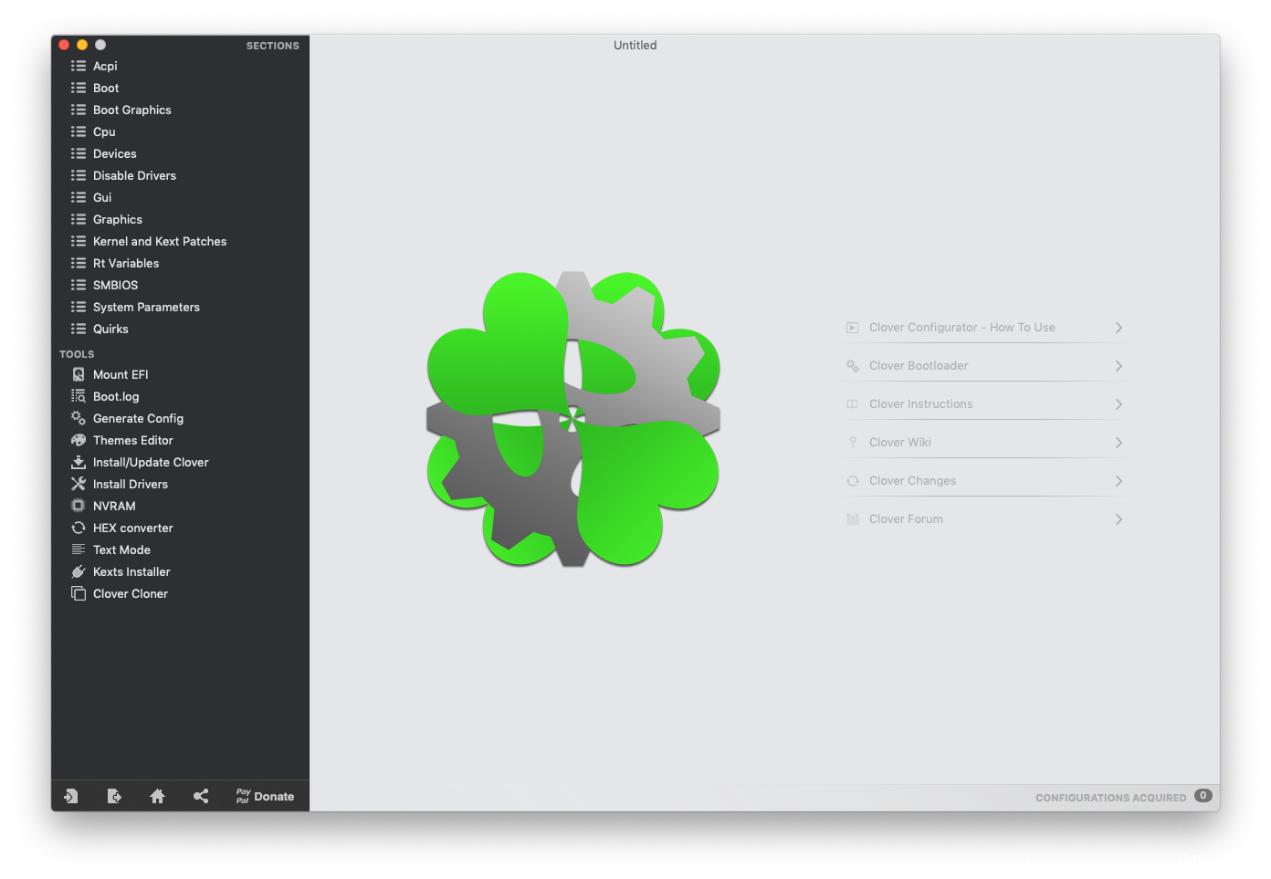Click the Kernel and Kext Patches list icon
This screenshot has height=879, width=1271.
coord(78,242)
